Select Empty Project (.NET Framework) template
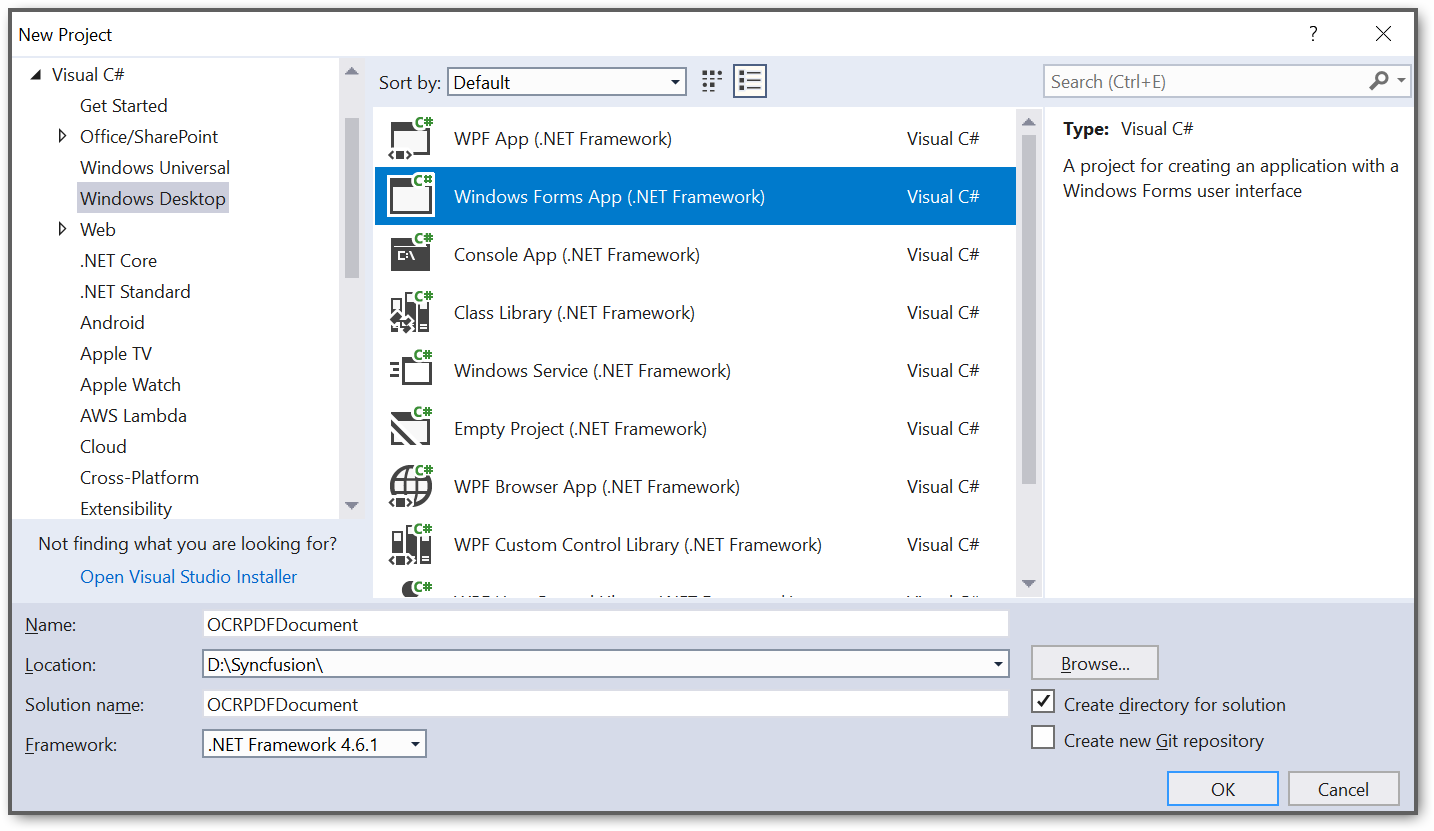The image size is (1434, 831). (695, 428)
